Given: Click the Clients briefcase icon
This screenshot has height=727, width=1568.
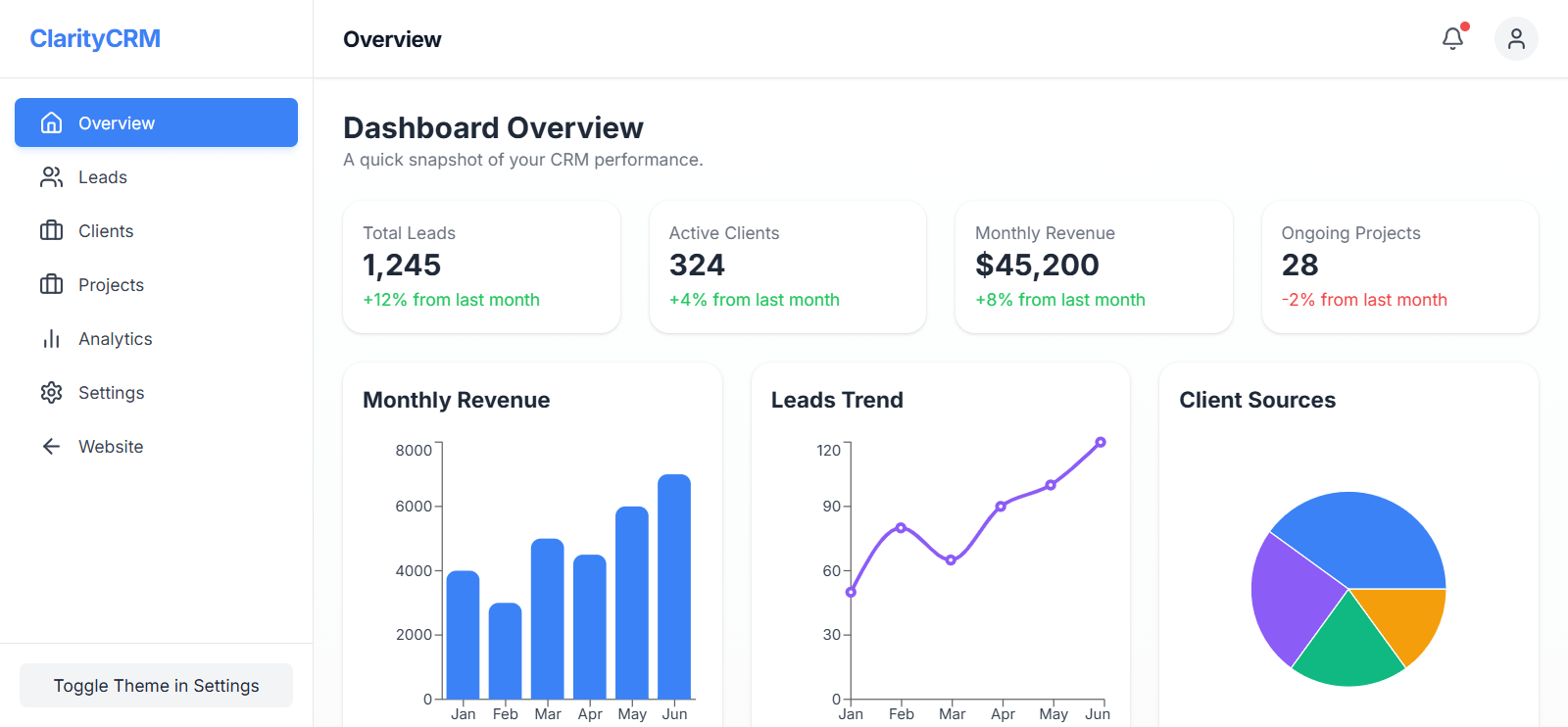Looking at the screenshot, I should 51,231.
